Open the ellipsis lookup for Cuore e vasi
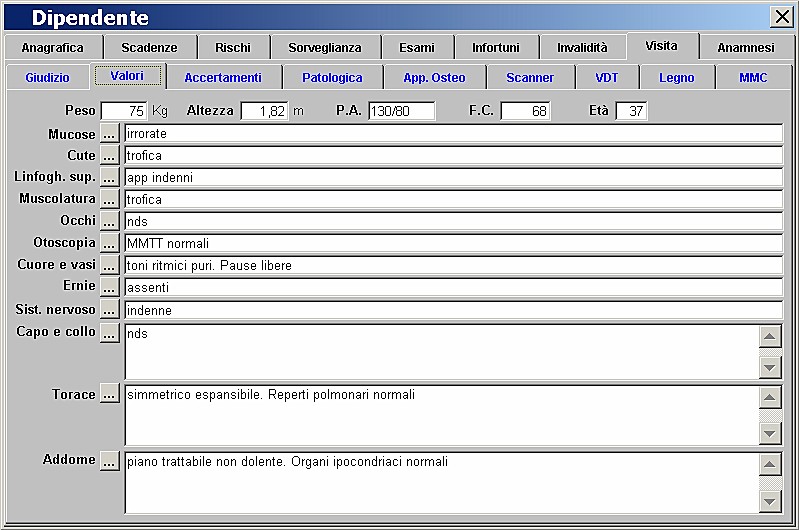799x530 pixels. pyautogui.click(x=110, y=265)
